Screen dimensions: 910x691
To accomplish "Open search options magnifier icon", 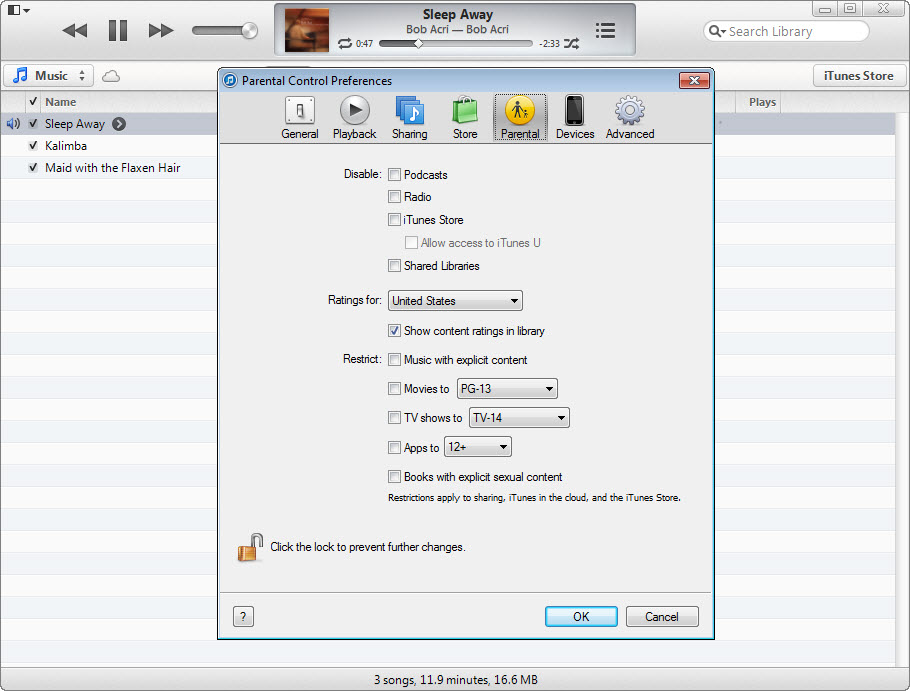I will coord(717,31).
